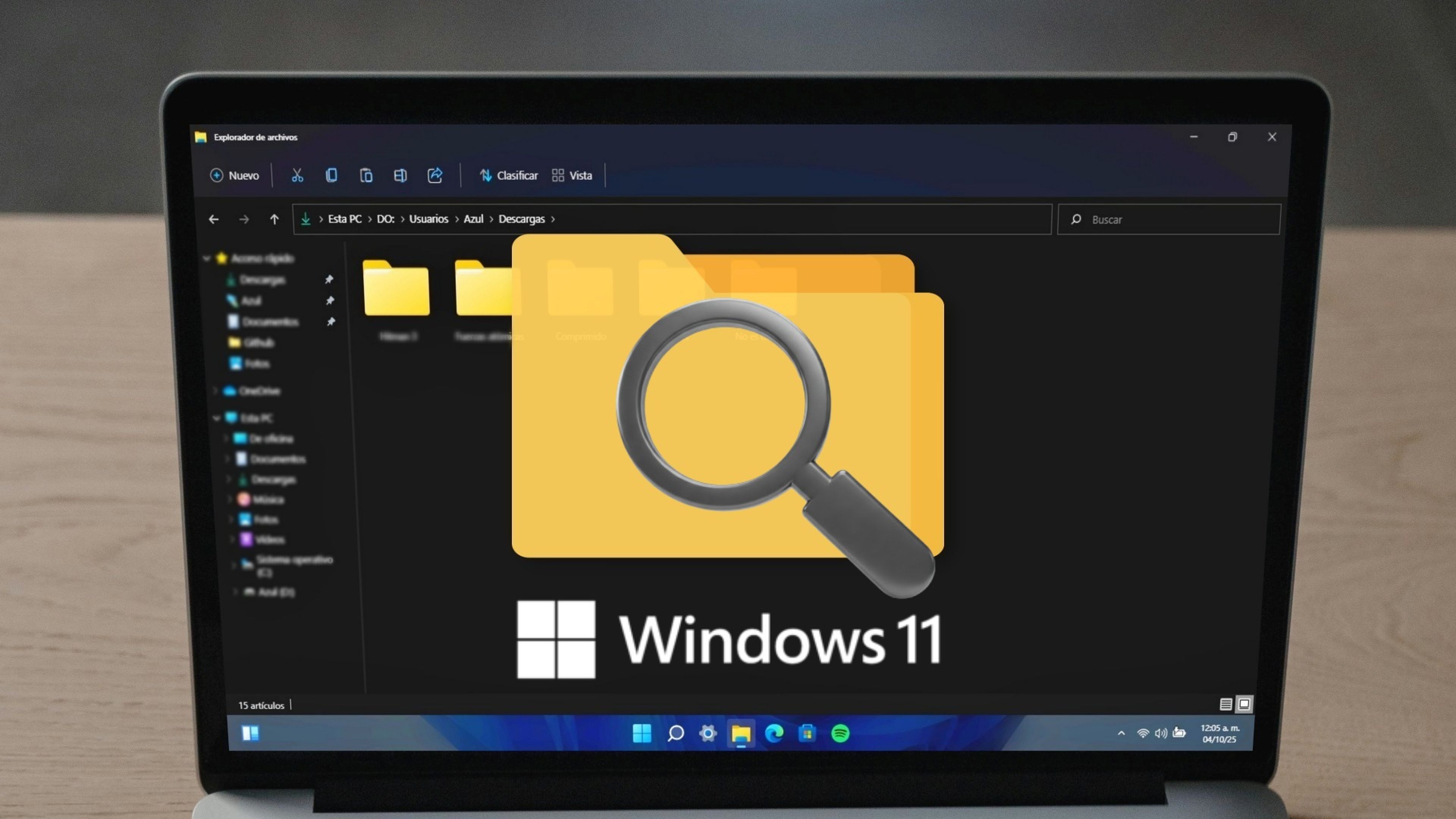
Task: Show hidden tray icons chevron
Action: click(x=1122, y=734)
